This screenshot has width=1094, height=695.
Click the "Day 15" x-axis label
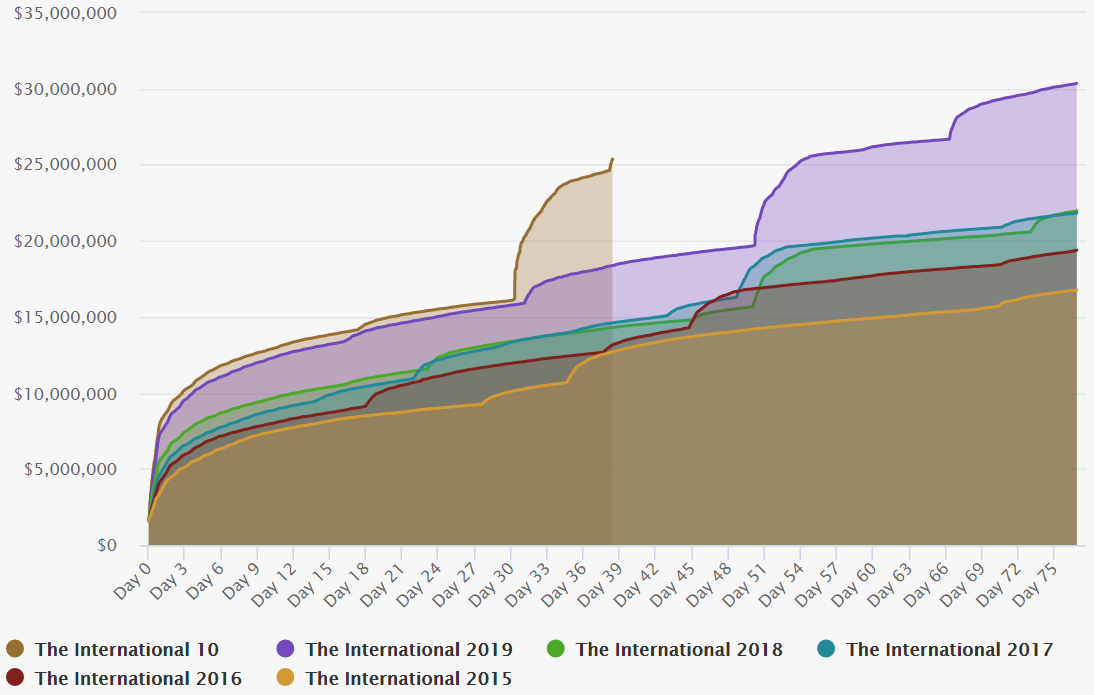[x=310, y=583]
